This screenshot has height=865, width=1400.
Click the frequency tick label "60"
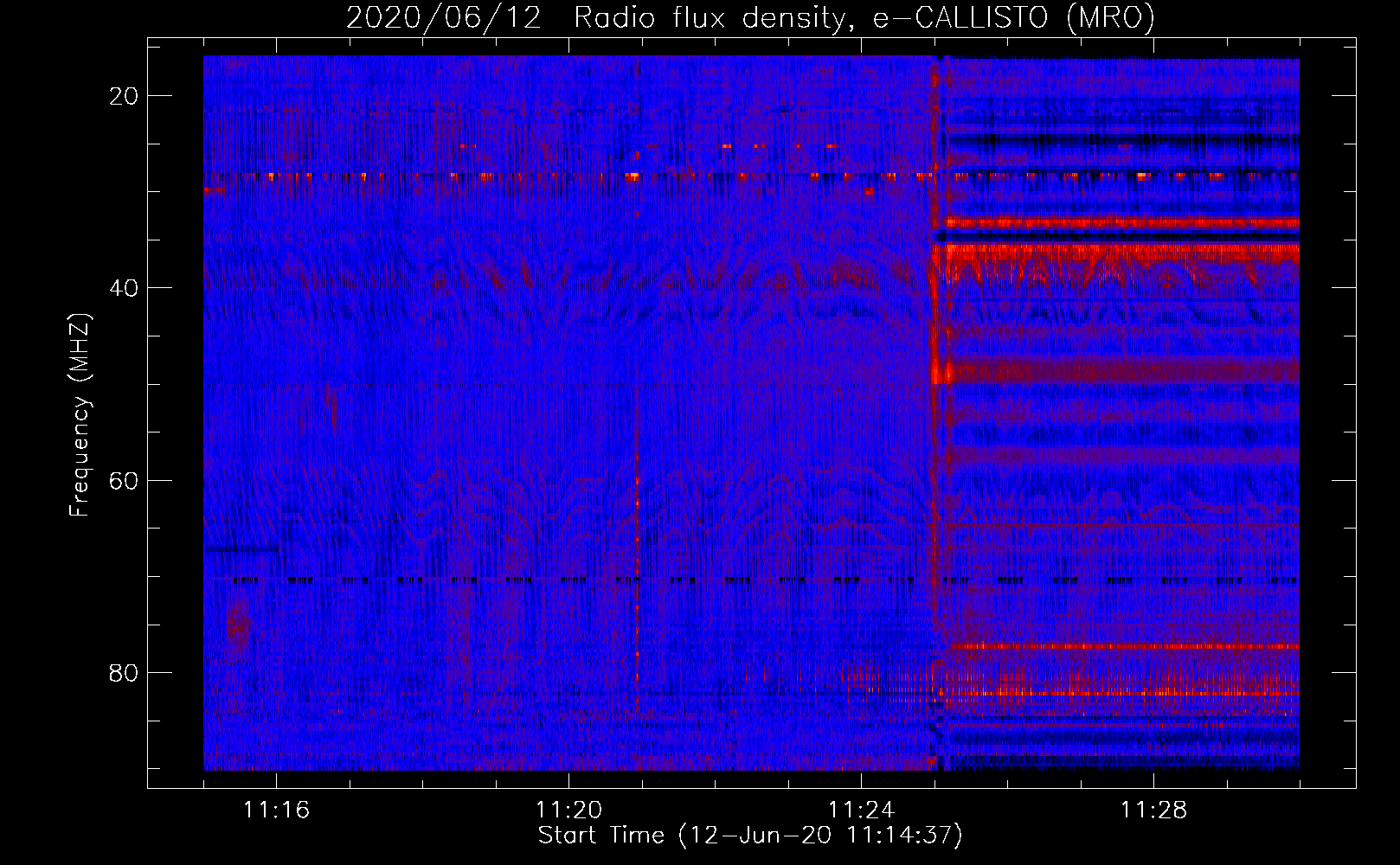(x=124, y=480)
